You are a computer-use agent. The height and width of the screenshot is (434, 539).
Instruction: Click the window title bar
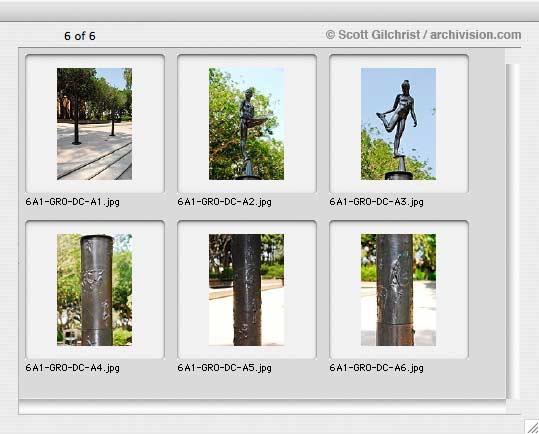click(x=270, y=11)
